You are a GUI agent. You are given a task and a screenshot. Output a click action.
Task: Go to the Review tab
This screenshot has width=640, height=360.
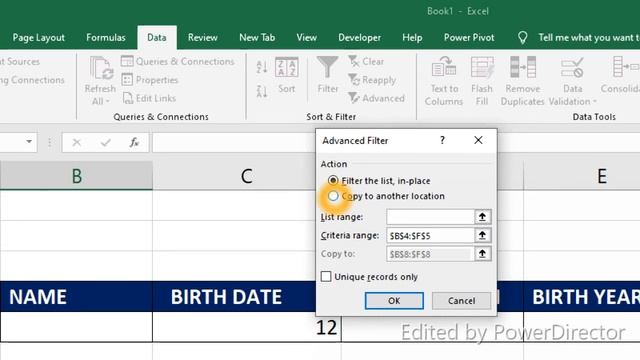(202, 38)
